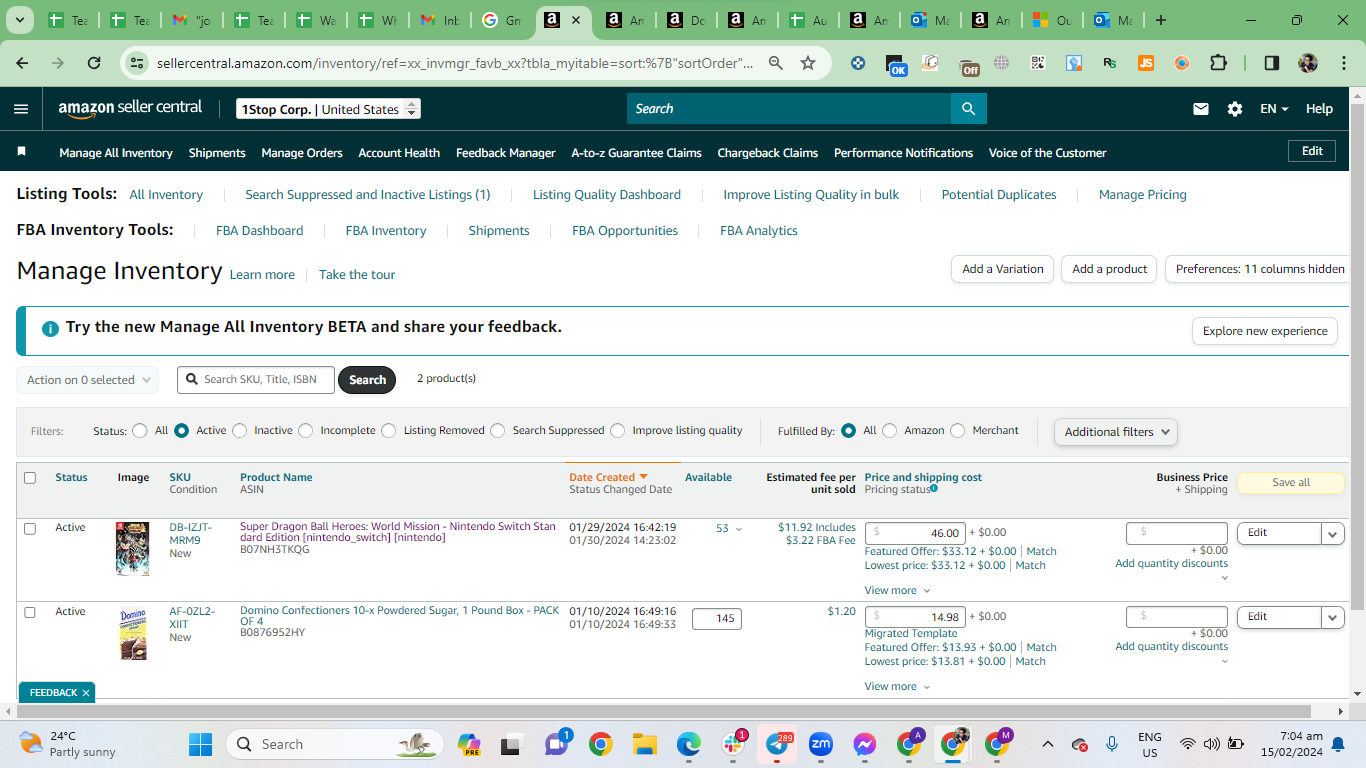Image resolution: width=1366 pixels, height=768 pixels.
Task: Open File Explorer from the taskbar
Action: tap(644, 744)
